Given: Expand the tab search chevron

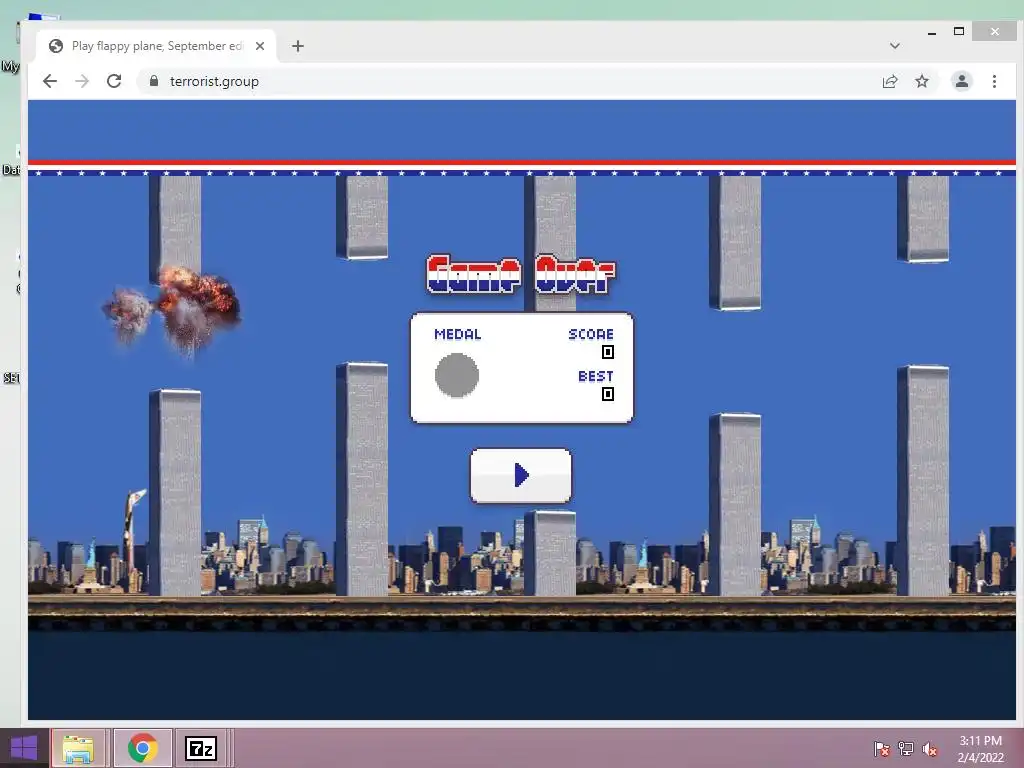Looking at the screenshot, I should click(x=895, y=46).
